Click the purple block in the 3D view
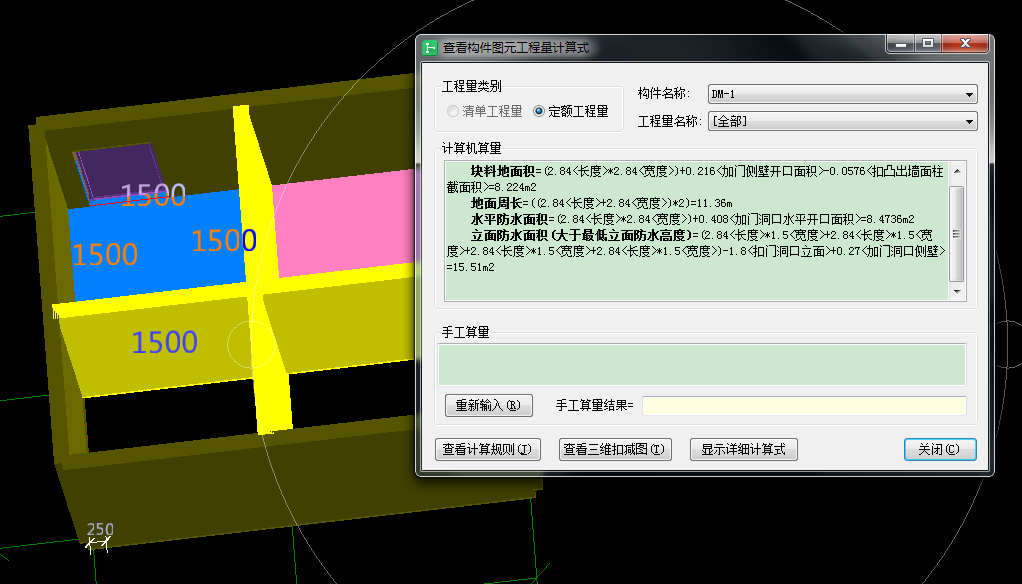Viewport: 1022px width, 584px height. [121, 169]
